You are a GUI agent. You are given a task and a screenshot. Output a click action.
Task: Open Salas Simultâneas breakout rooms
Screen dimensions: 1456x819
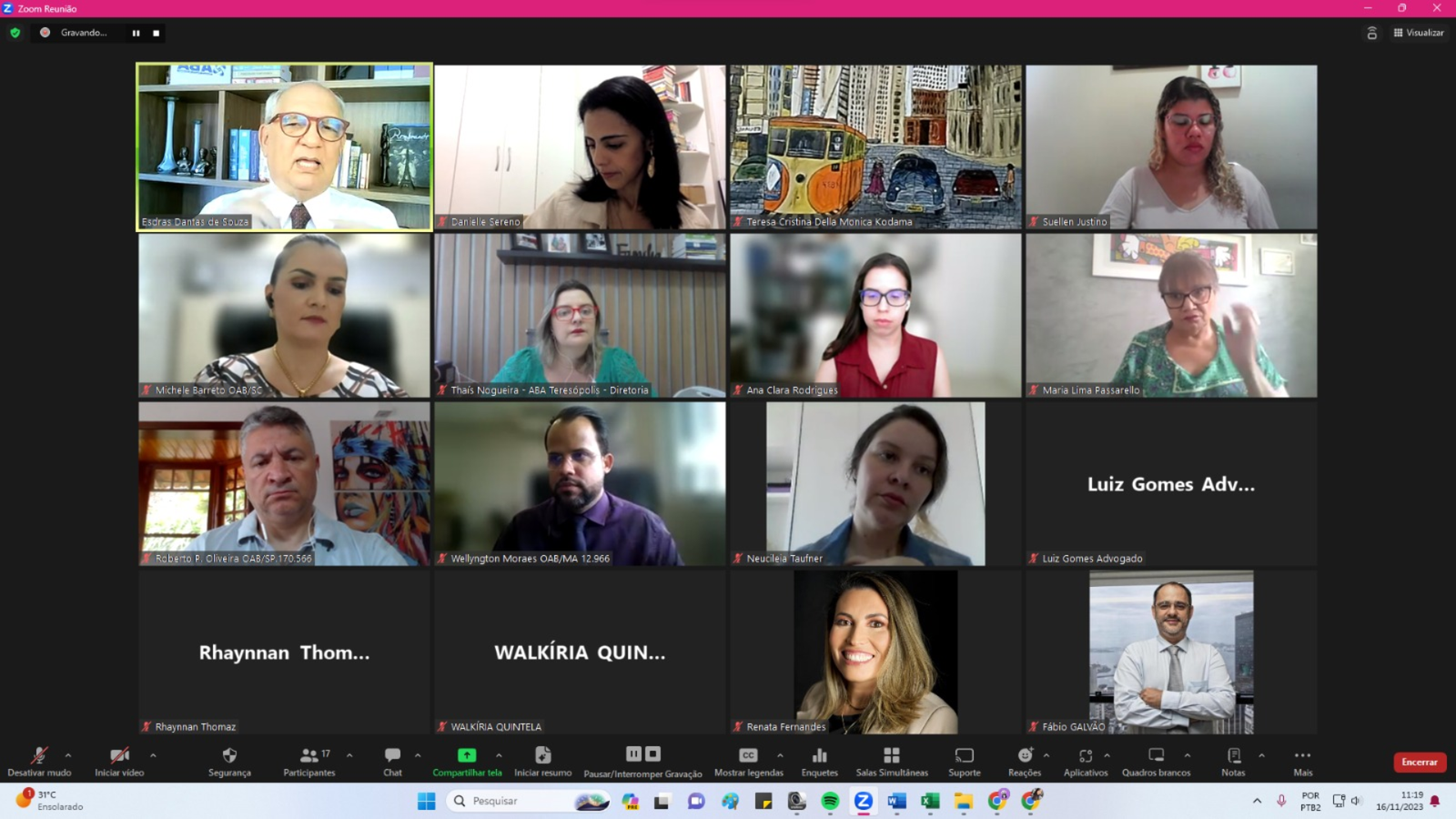click(892, 761)
